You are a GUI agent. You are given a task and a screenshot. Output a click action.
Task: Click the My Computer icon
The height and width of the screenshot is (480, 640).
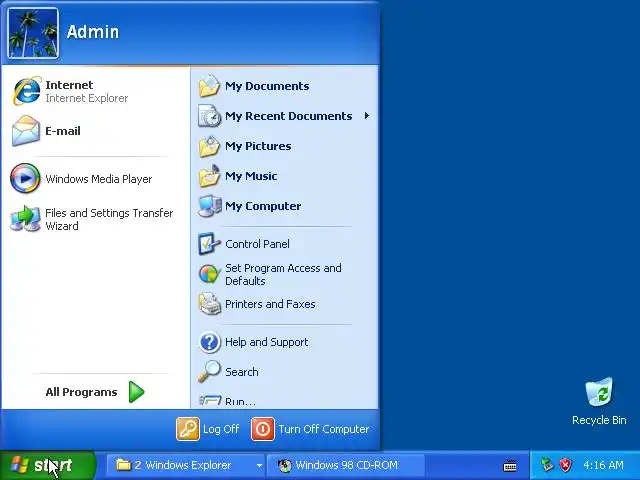[x=209, y=206]
